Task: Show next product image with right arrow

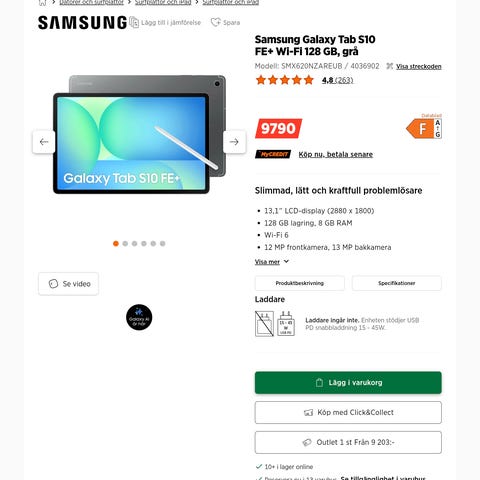Action: tap(234, 142)
